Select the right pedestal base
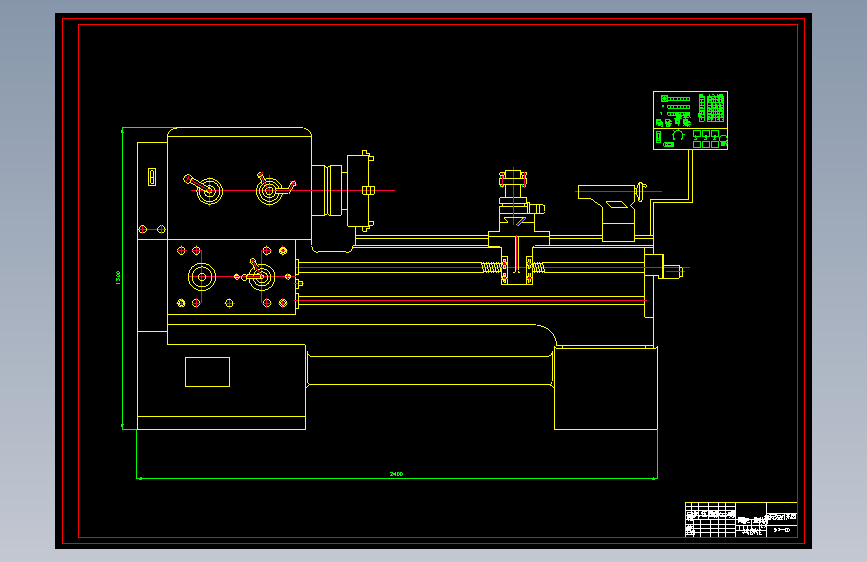Screen dimensions: 867x562 coord(606,388)
